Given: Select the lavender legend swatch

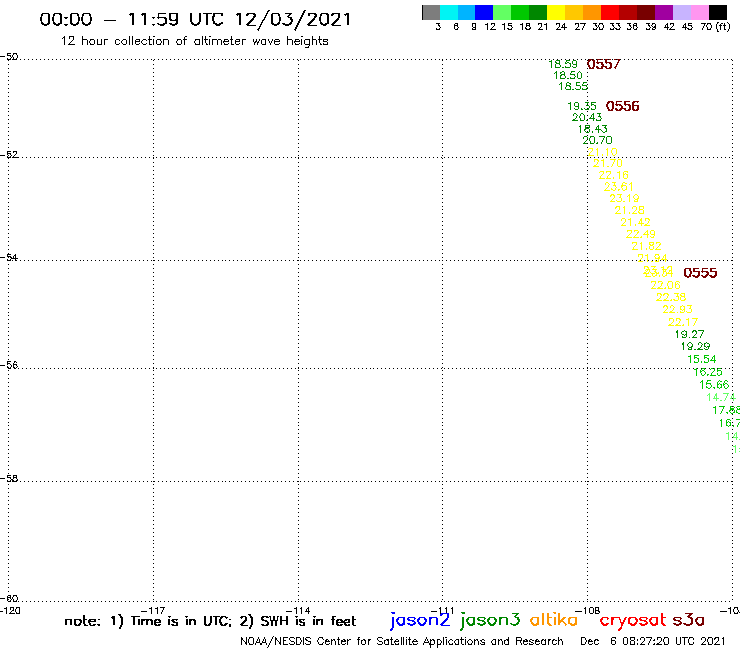Looking at the screenshot, I should [682, 12].
